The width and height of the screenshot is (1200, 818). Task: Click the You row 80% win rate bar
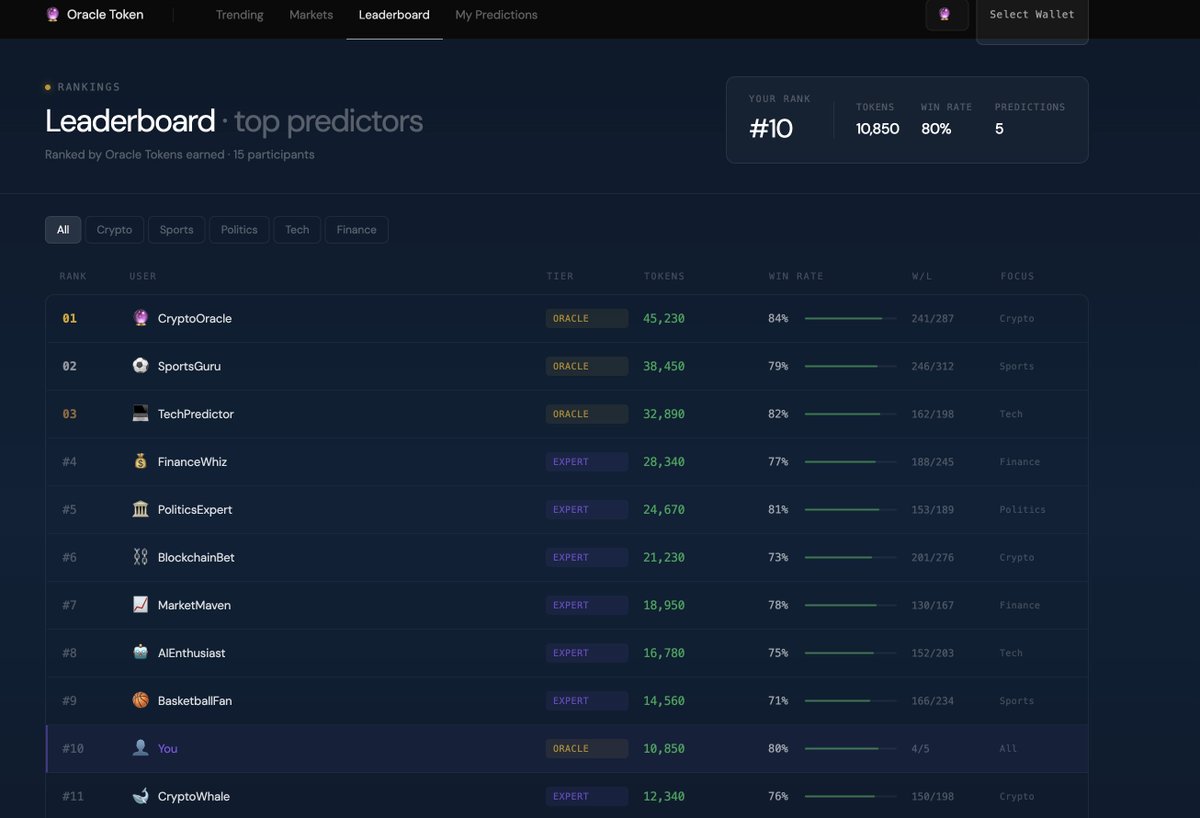click(x=850, y=748)
